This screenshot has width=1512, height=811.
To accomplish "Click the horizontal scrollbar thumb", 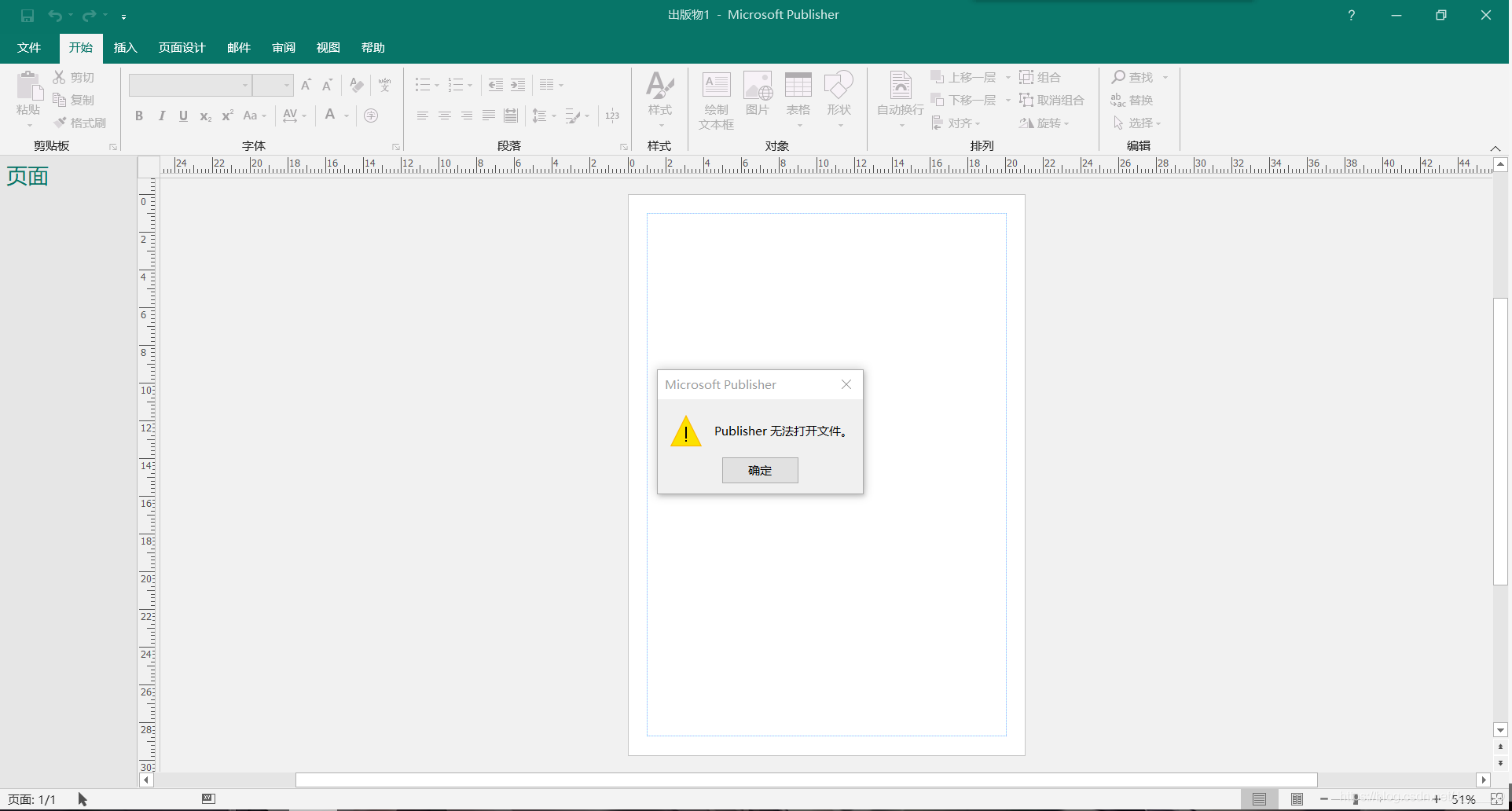I will tap(806, 780).
